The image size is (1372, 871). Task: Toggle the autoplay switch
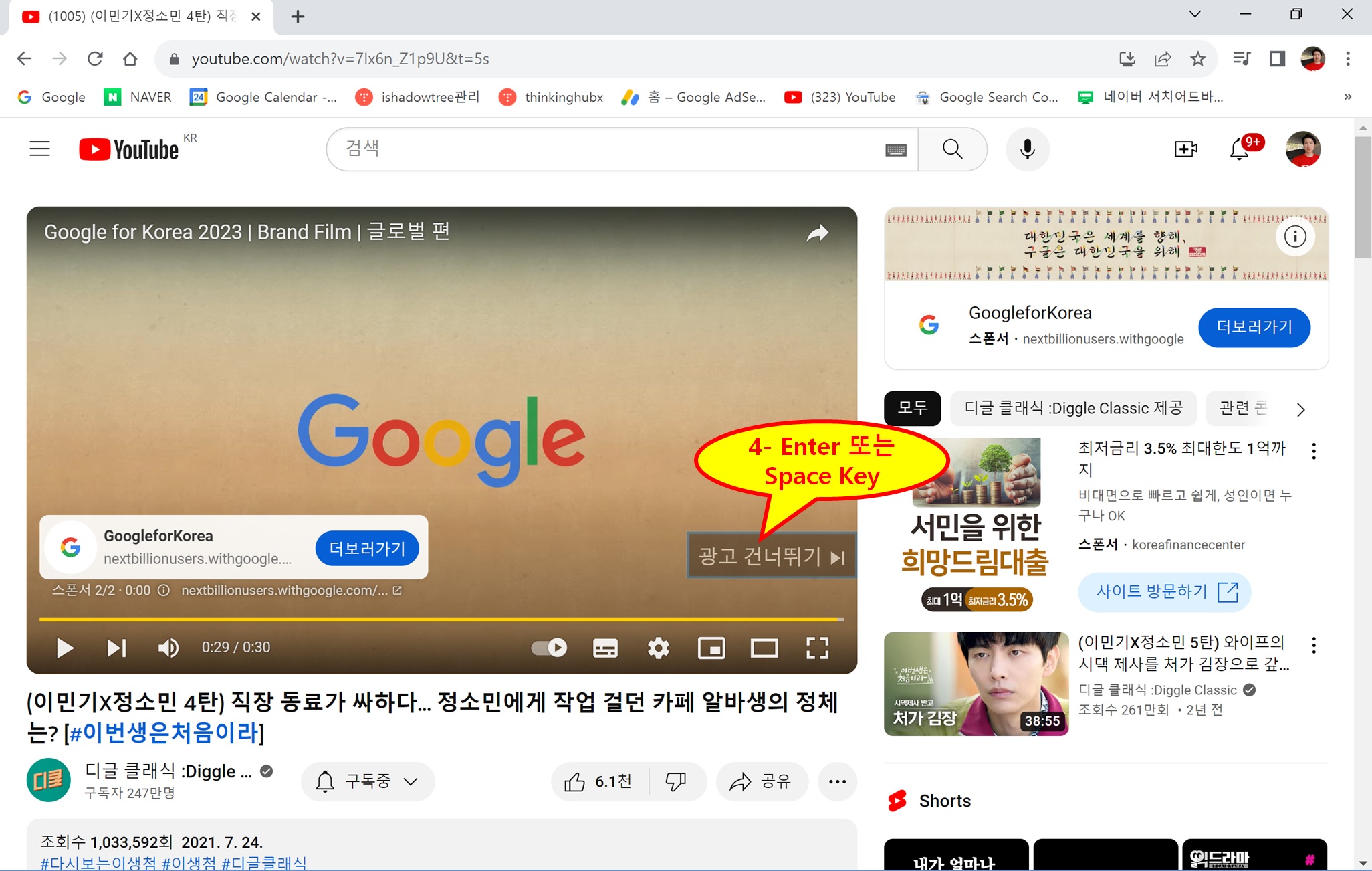(549, 648)
